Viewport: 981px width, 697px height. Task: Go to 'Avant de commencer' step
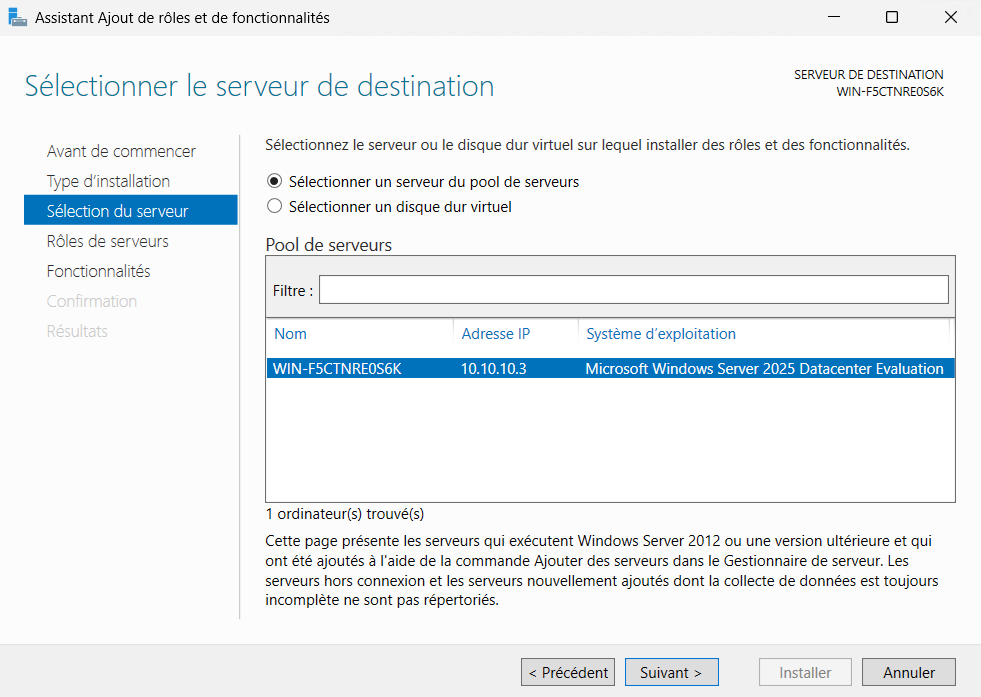click(121, 151)
